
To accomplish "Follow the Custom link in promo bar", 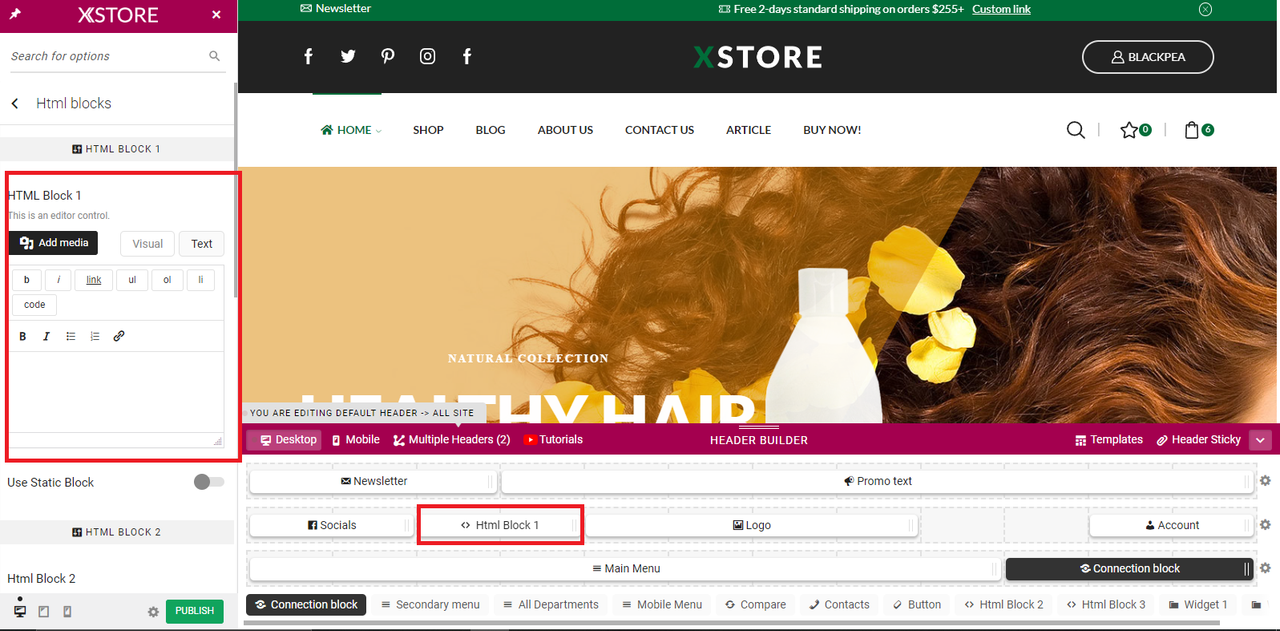I will [1001, 9].
